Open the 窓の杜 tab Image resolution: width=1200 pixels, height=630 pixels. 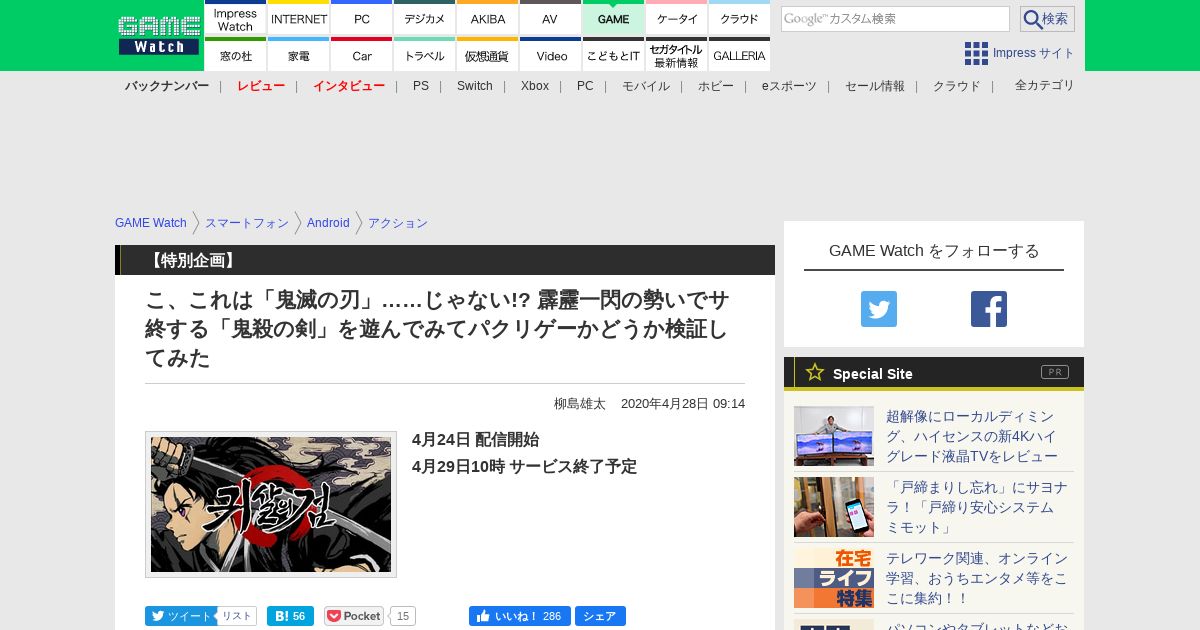click(x=235, y=55)
